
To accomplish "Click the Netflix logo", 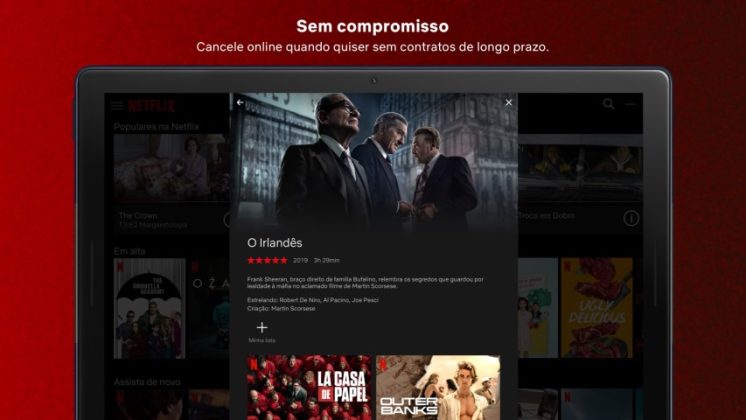I will tap(152, 106).
